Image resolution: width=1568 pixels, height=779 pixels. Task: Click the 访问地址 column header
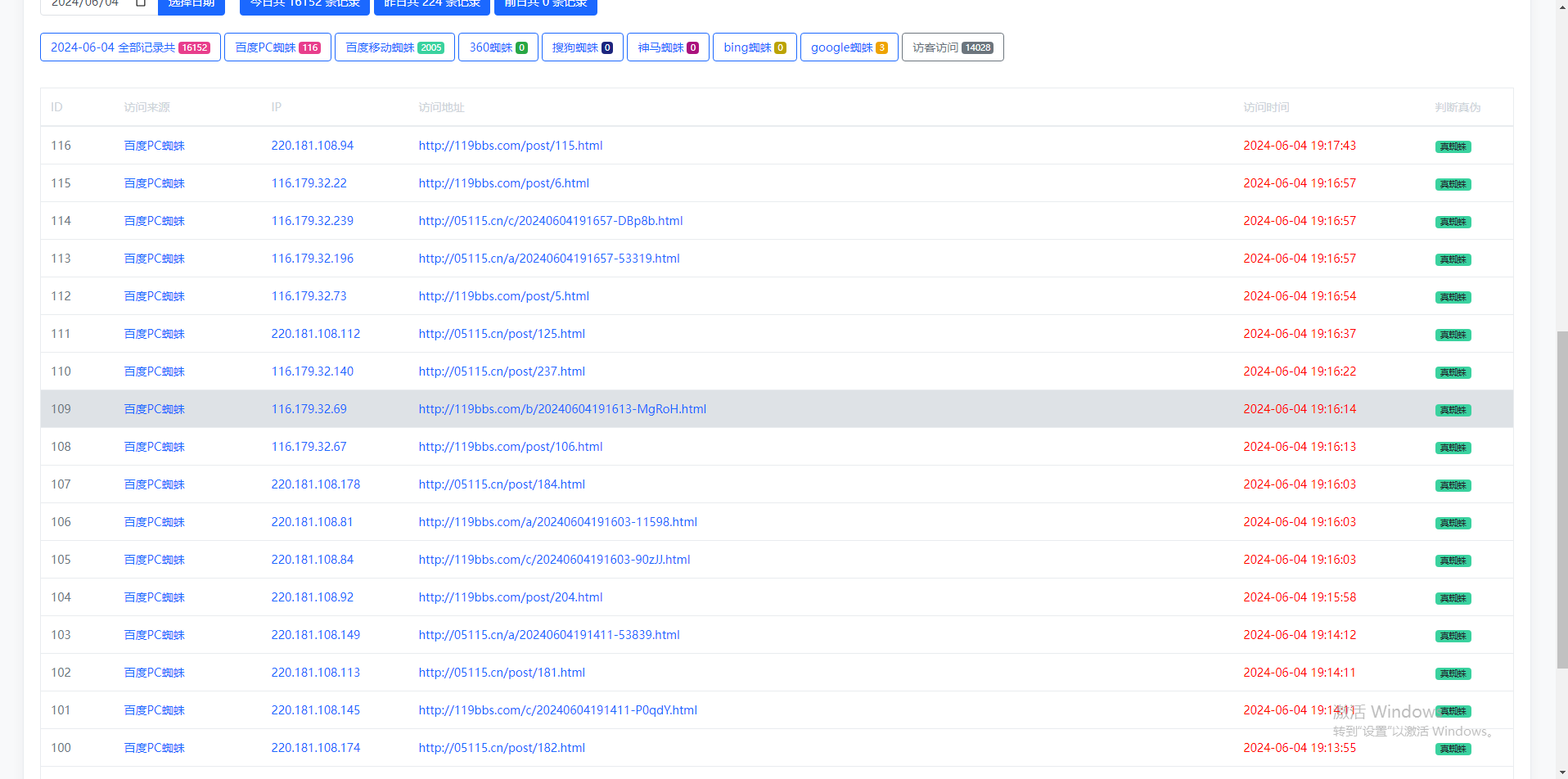[x=442, y=107]
